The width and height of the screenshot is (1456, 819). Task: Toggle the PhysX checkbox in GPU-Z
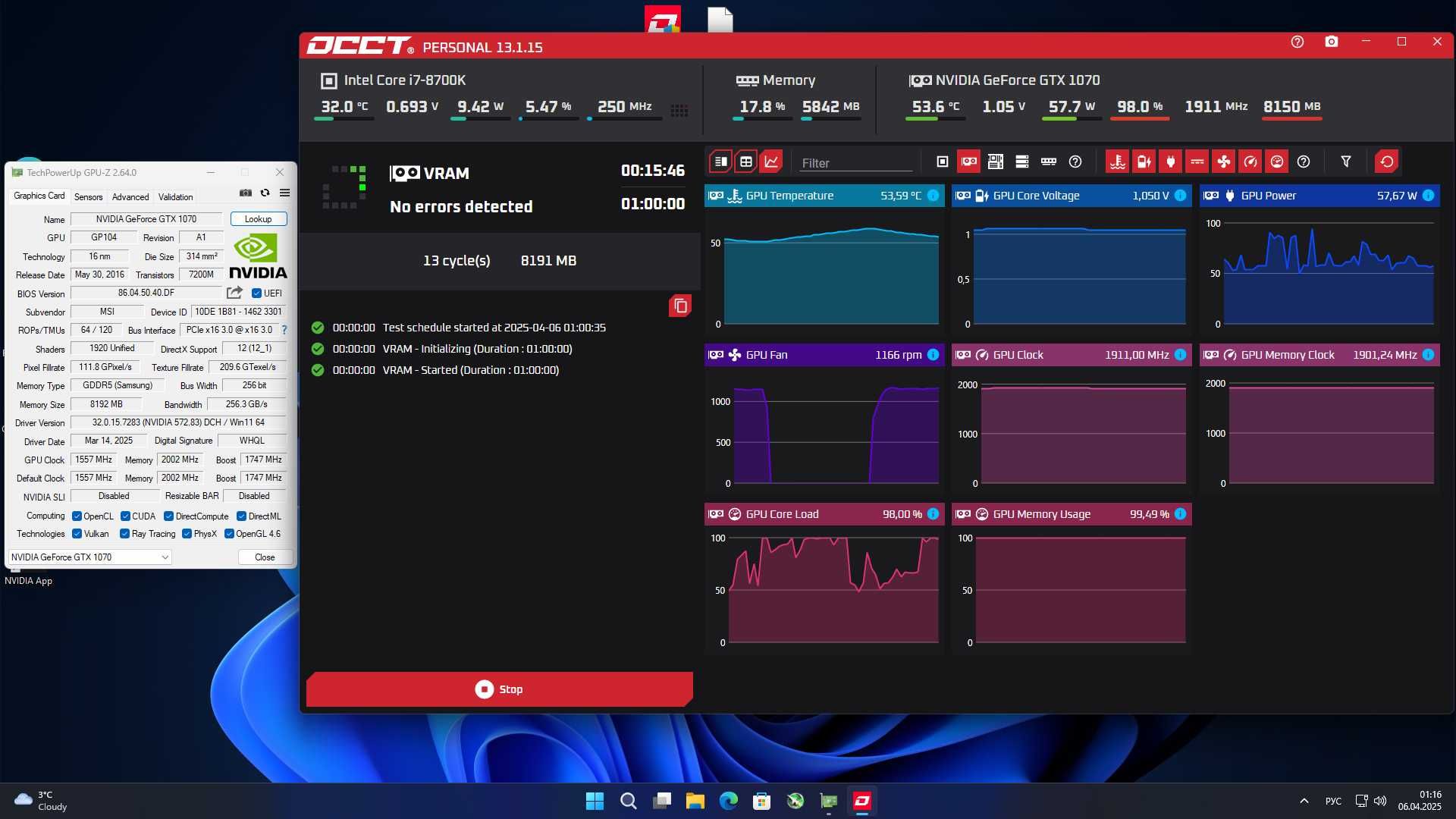click(x=187, y=534)
